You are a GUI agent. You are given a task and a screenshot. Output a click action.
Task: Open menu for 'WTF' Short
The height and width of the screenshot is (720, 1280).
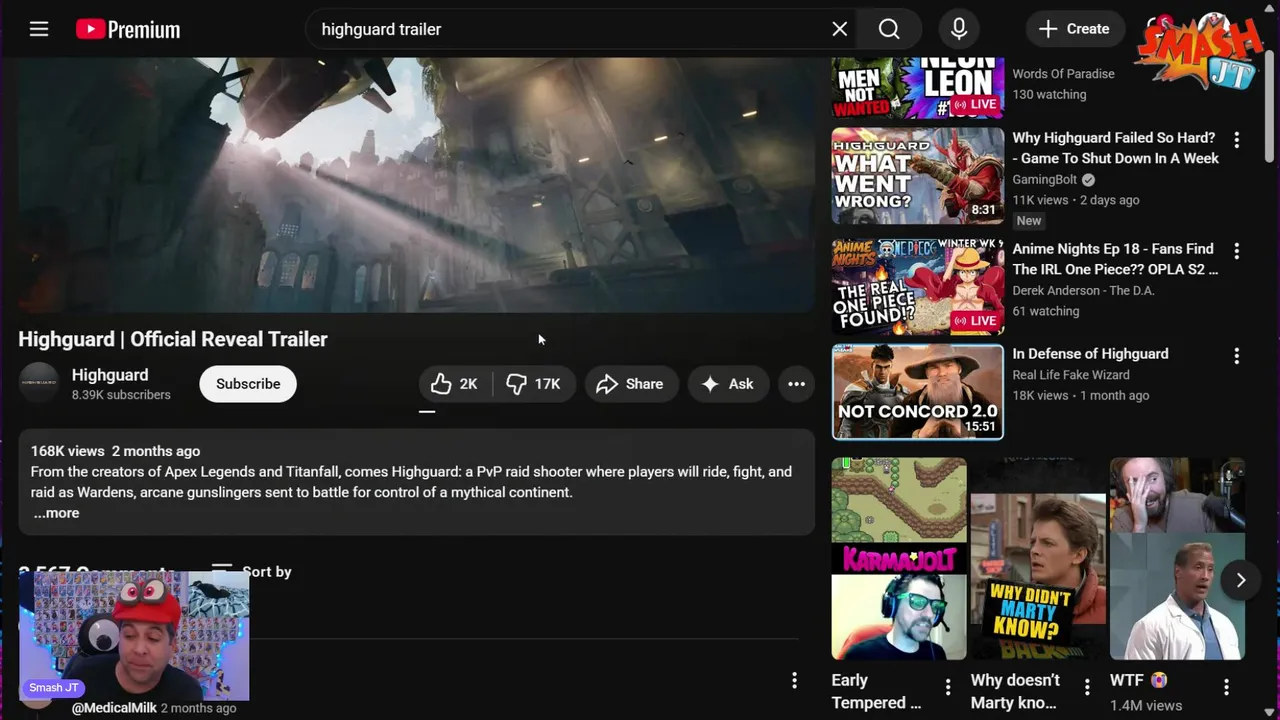pos(1226,687)
